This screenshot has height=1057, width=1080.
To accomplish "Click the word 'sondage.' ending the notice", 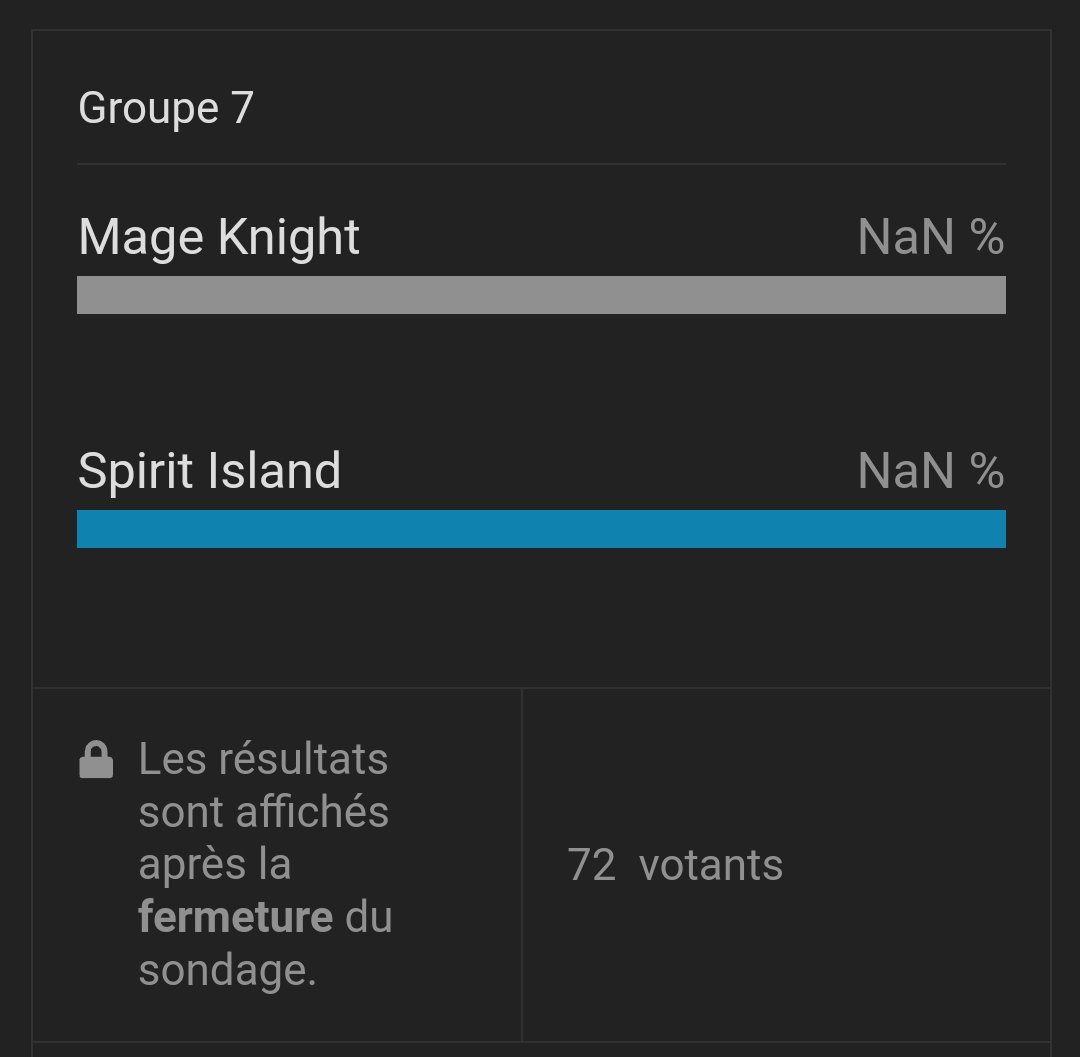I will pyautogui.click(x=227, y=971).
